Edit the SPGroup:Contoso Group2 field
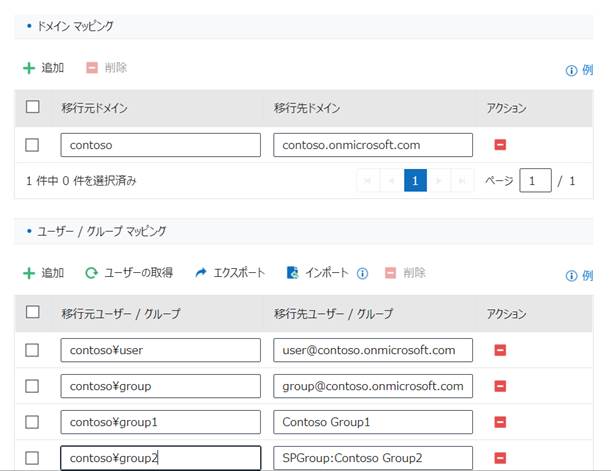This screenshot has width=611, height=471. [x=373, y=458]
